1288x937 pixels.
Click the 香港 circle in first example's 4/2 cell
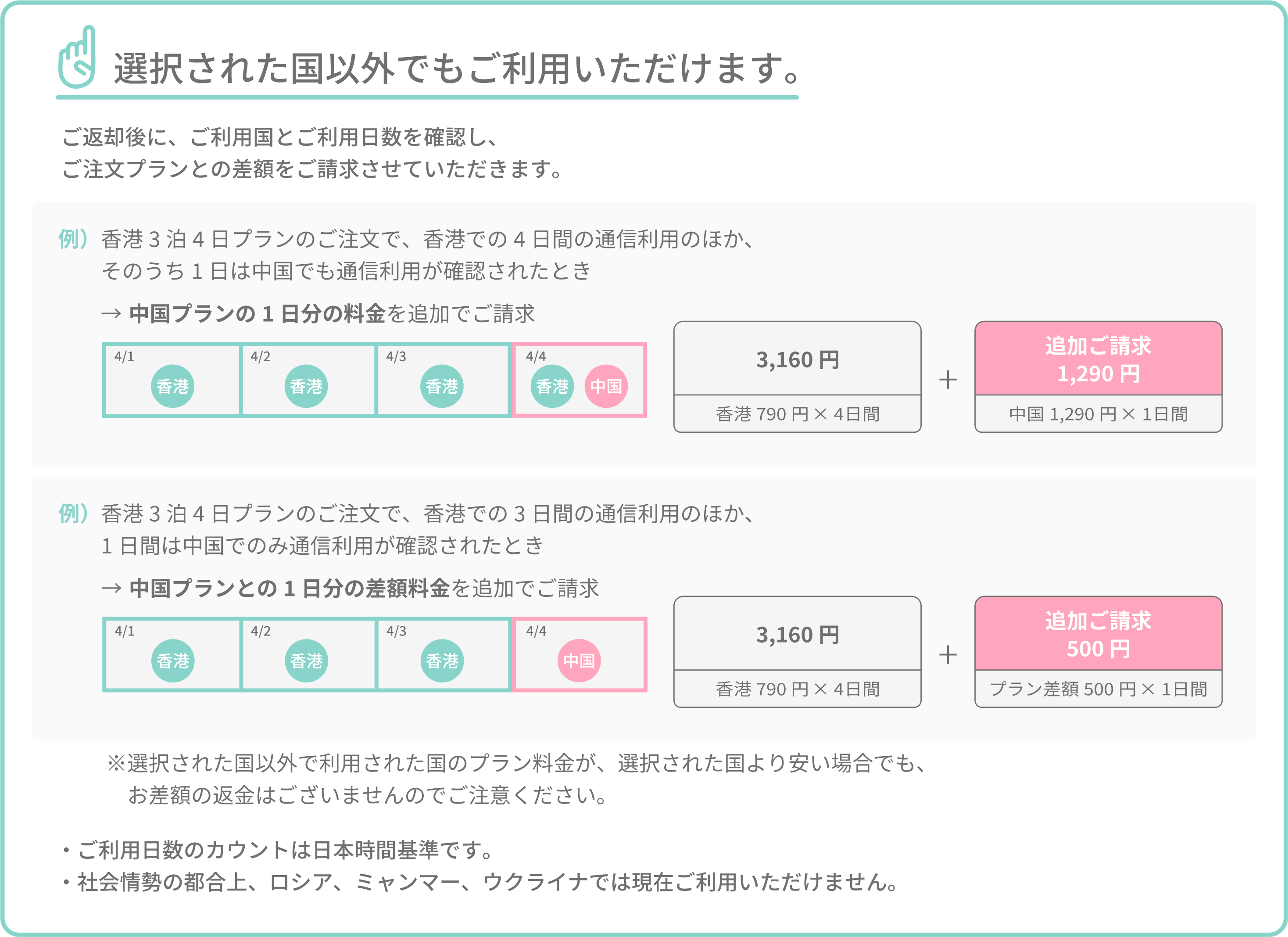click(x=306, y=386)
